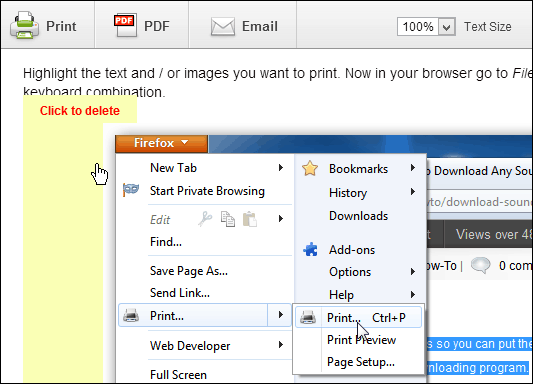Click the red Click to delete label

click(x=80, y=111)
